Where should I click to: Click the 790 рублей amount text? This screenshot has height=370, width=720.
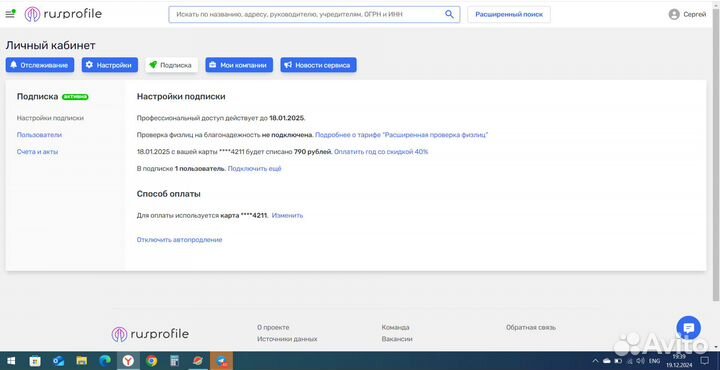click(313, 151)
